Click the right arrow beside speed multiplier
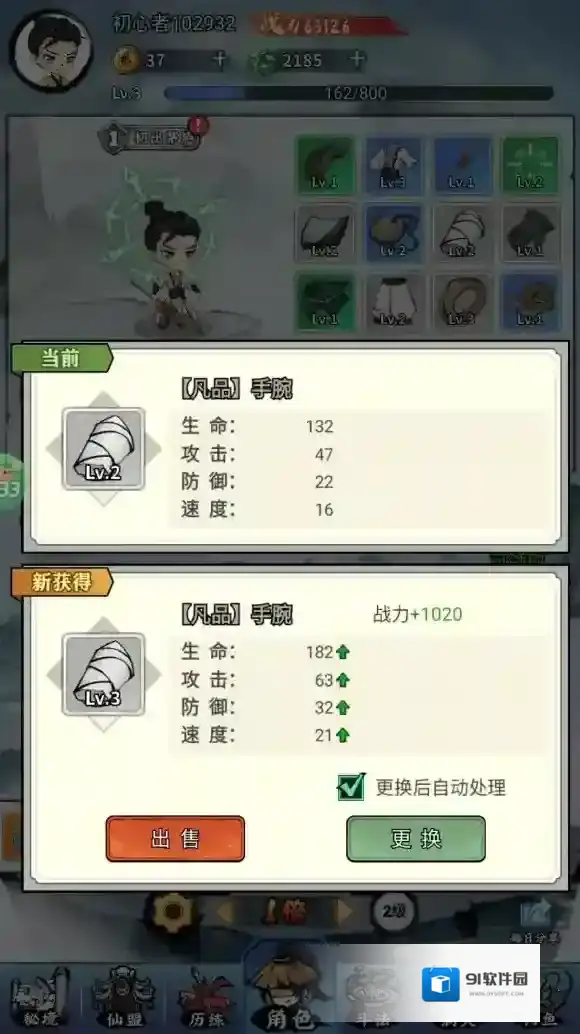 click(344, 913)
